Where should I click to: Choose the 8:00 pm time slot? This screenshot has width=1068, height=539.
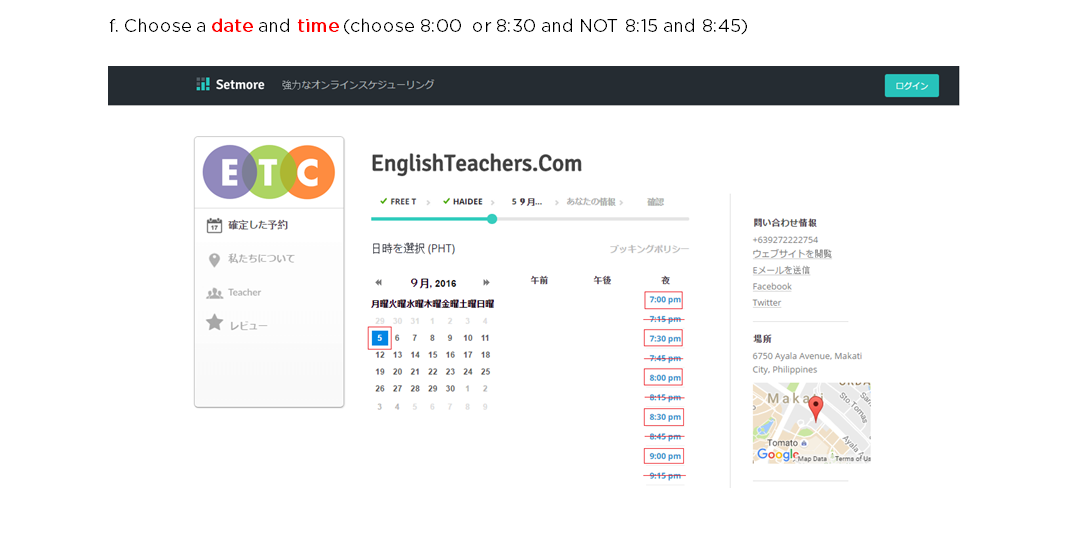[x=664, y=378]
